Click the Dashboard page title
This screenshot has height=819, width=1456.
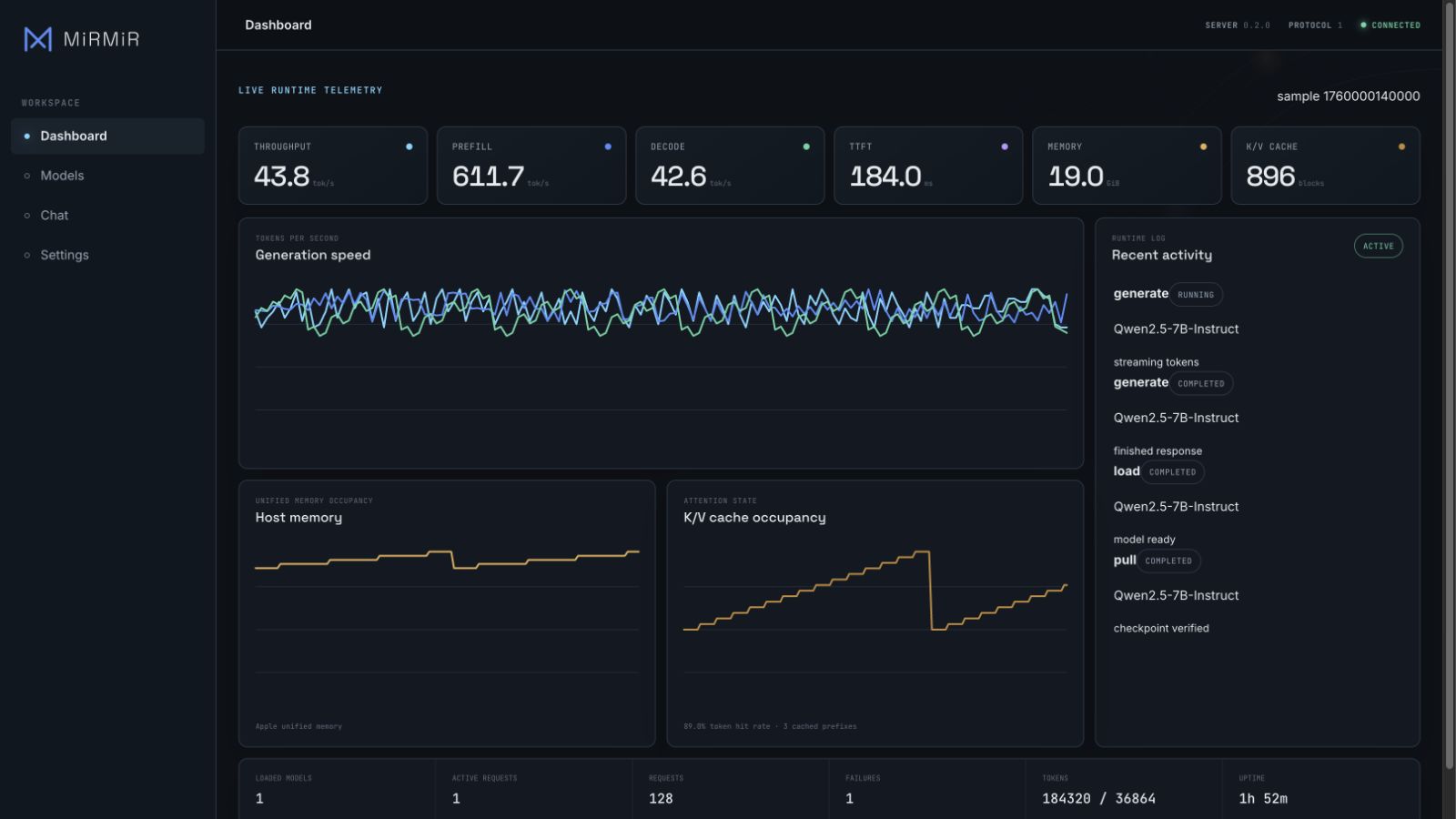coord(278,25)
